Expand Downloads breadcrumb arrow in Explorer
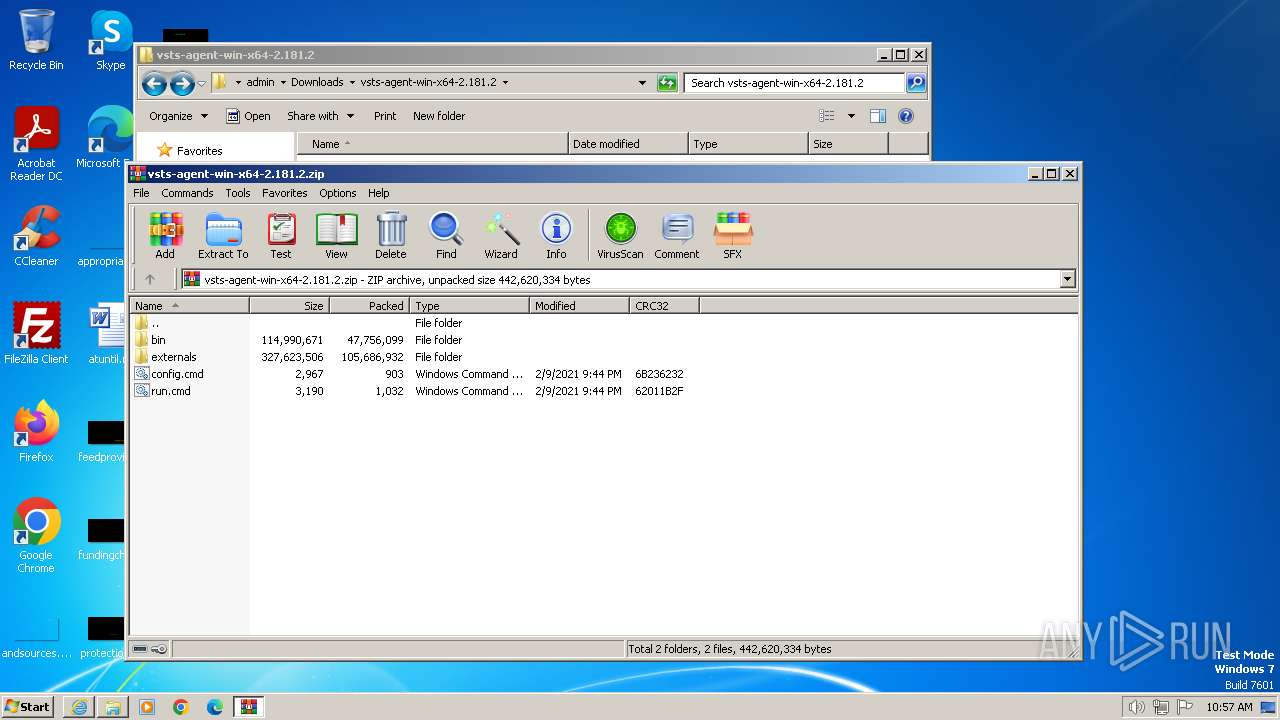The height and width of the screenshot is (720, 1280). (352, 83)
